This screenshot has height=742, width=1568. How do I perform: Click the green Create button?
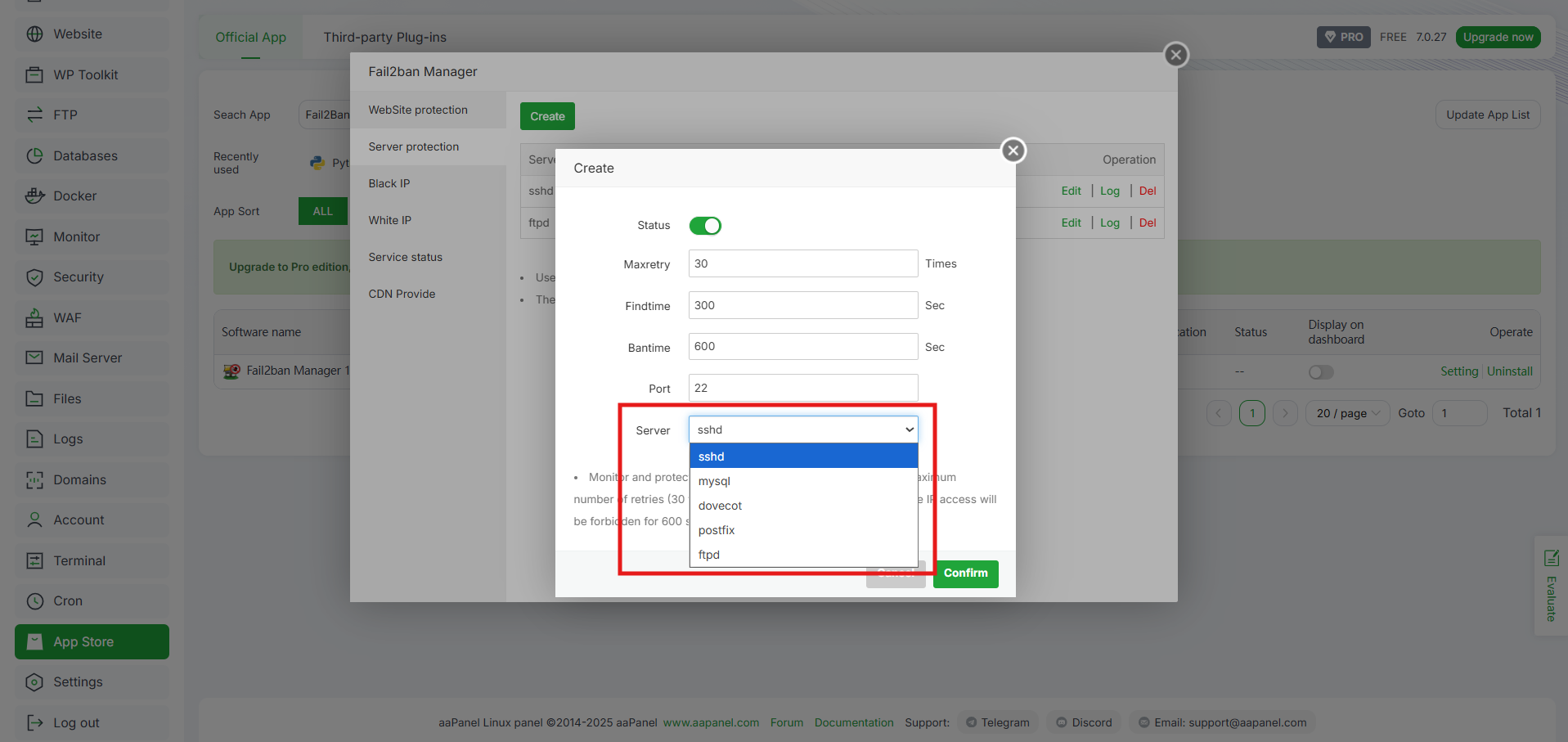point(547,116)
